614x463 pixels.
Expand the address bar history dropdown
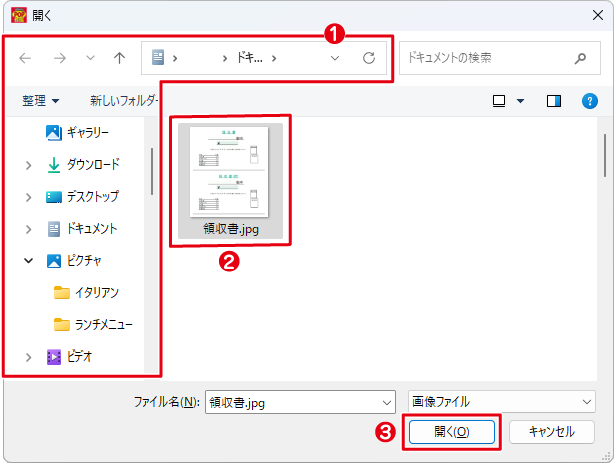click(335, 59)
